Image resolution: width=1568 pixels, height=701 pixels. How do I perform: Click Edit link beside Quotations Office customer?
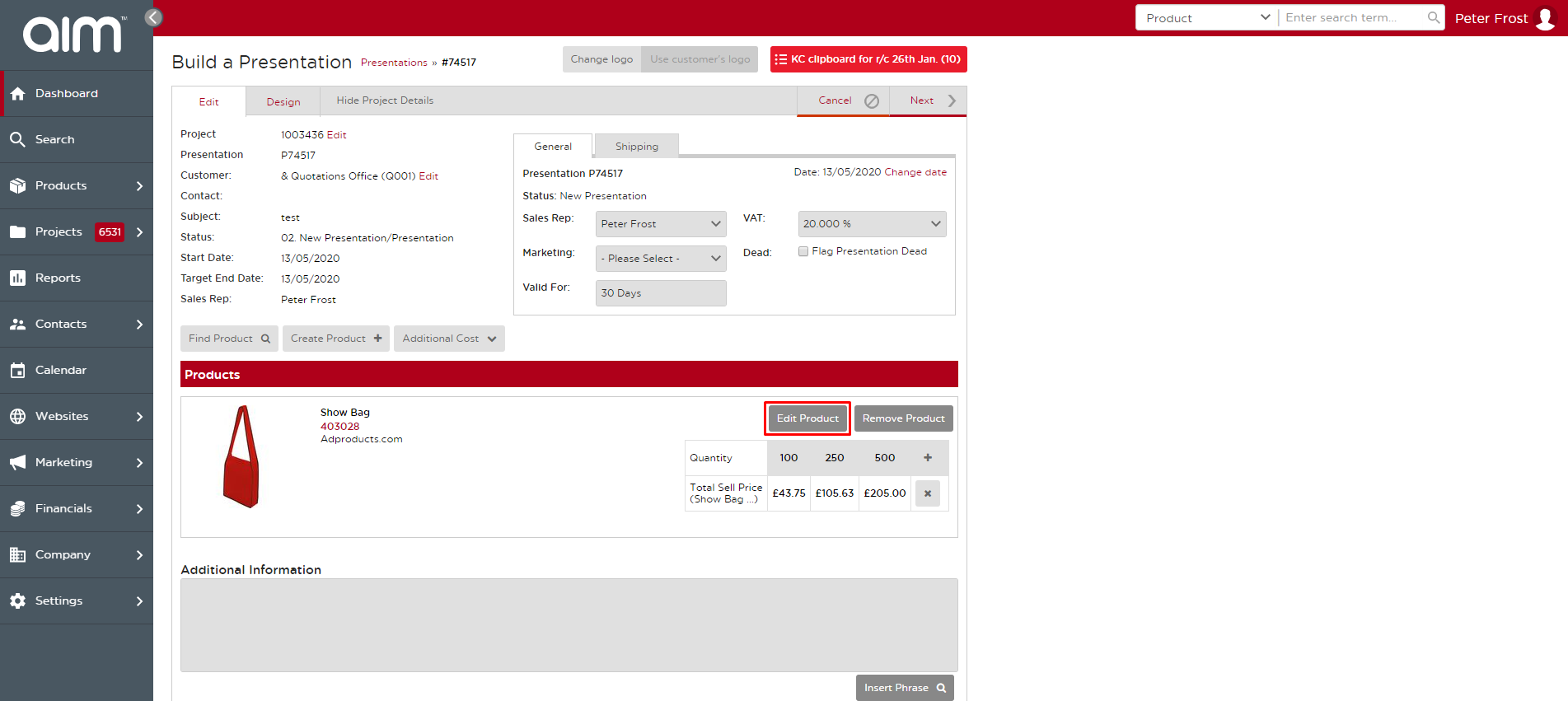[428, 176]
